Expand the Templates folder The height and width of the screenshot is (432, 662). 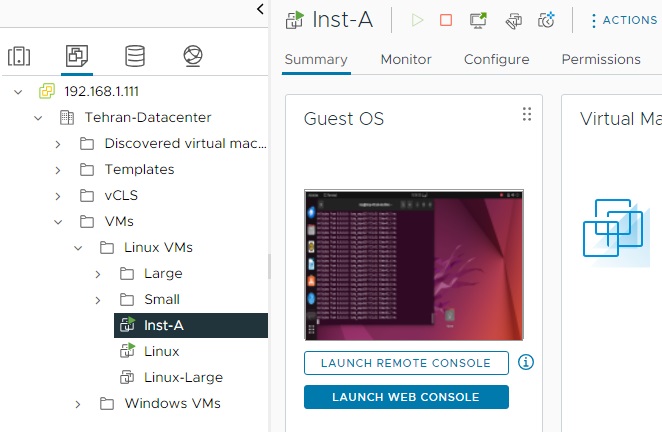tap(59, 169)
